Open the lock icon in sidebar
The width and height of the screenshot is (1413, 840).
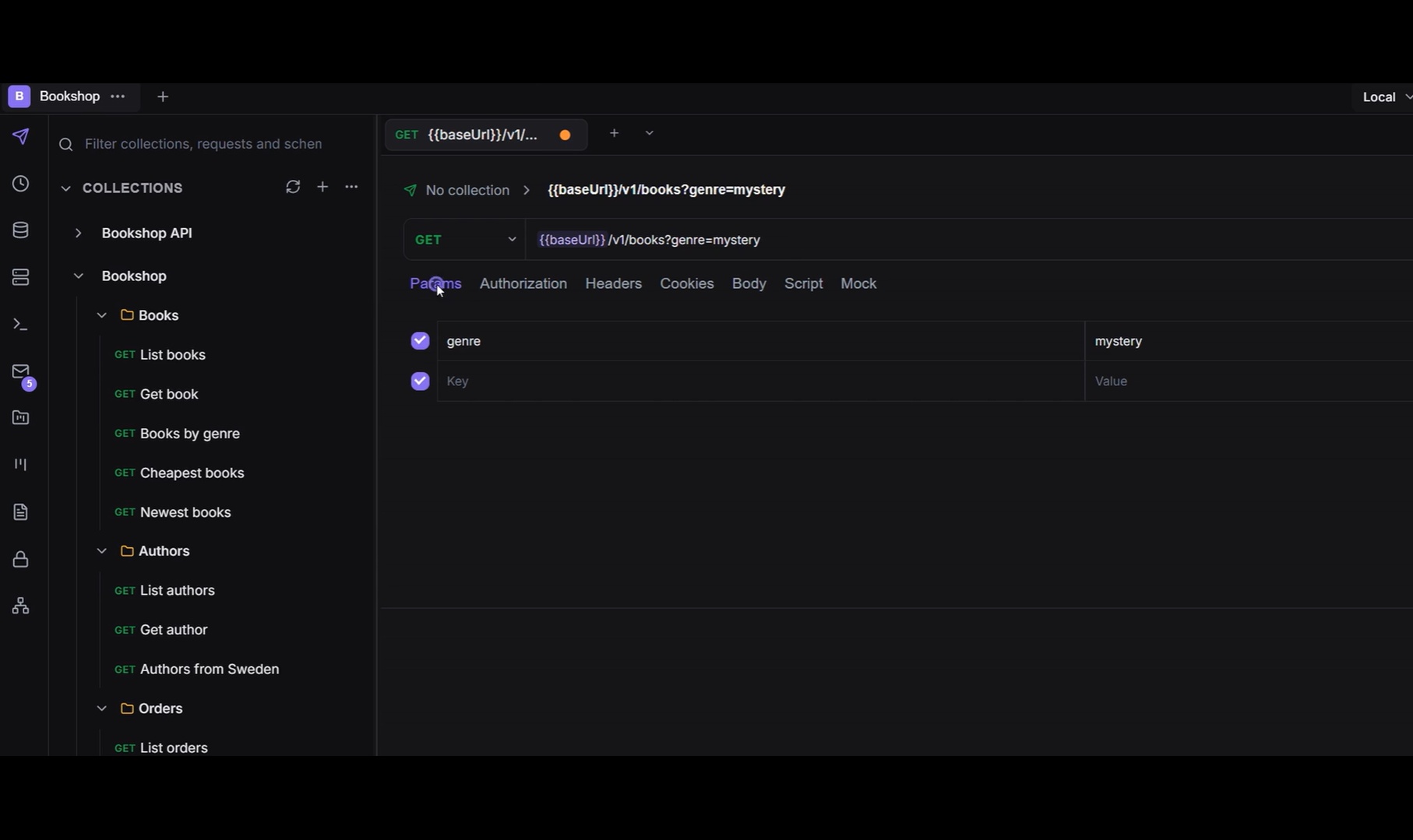pyautogui.click(x=21, y=559)
